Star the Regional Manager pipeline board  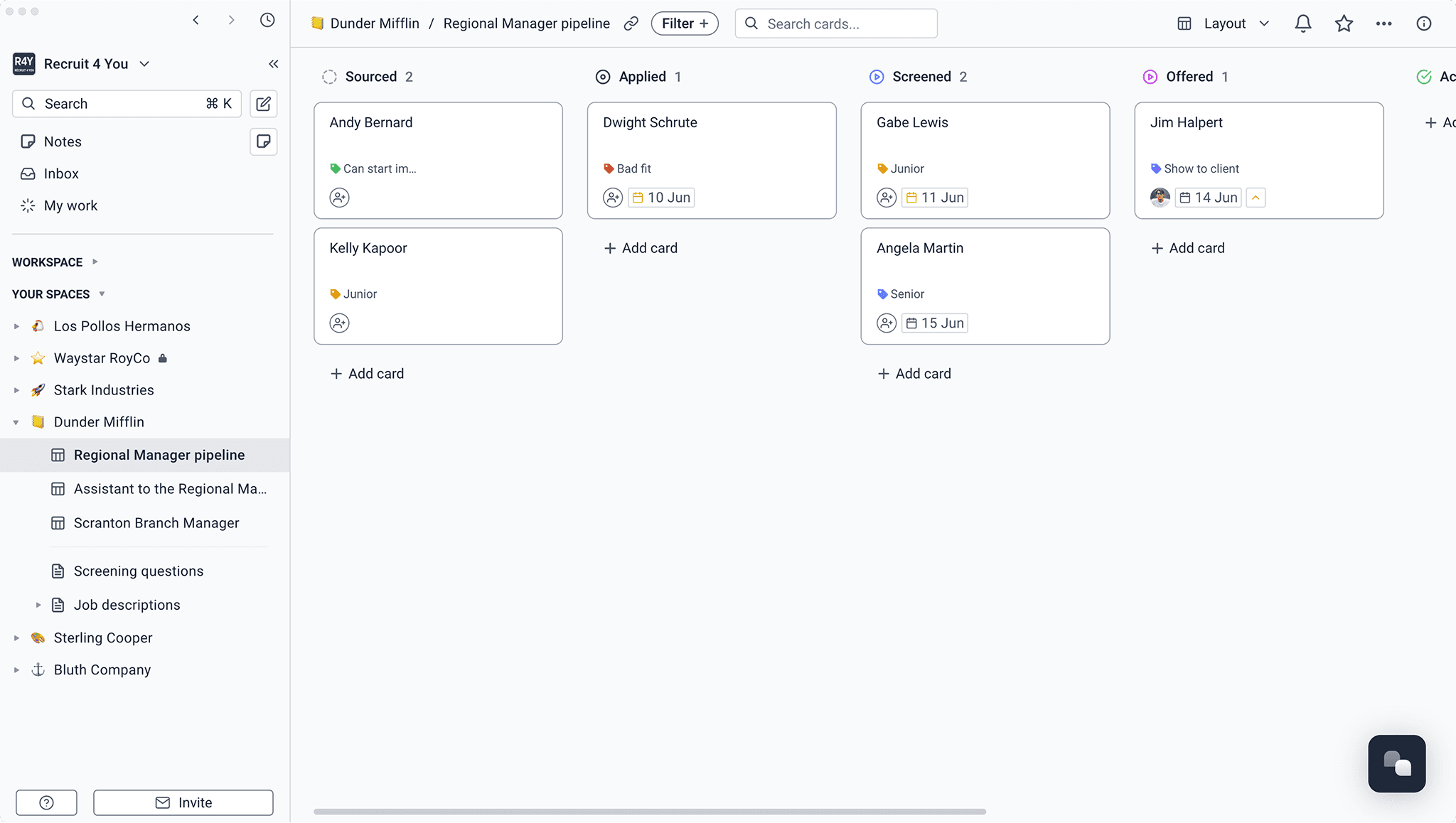pyautogui.click(x=1344, y=23)
